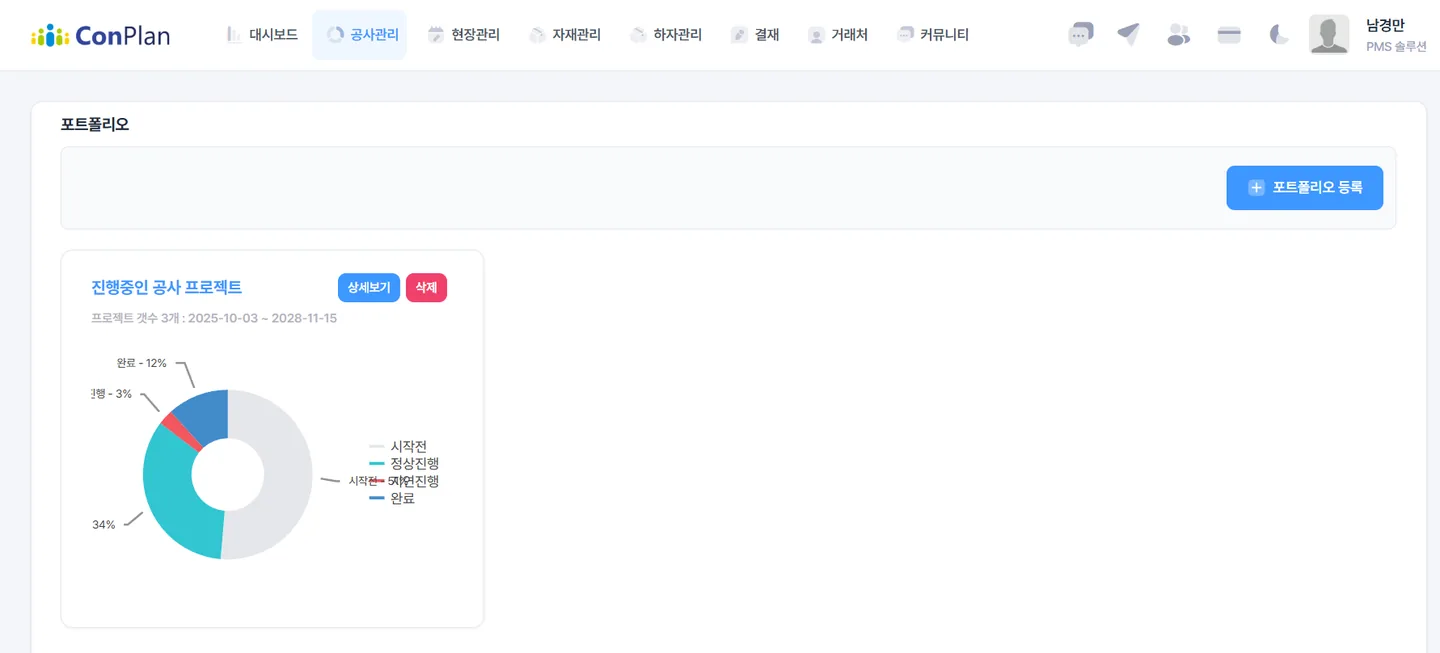Viewport: 1440px width, 653px height.
Task: Open the users group icon
Action: pos(1179,35)
